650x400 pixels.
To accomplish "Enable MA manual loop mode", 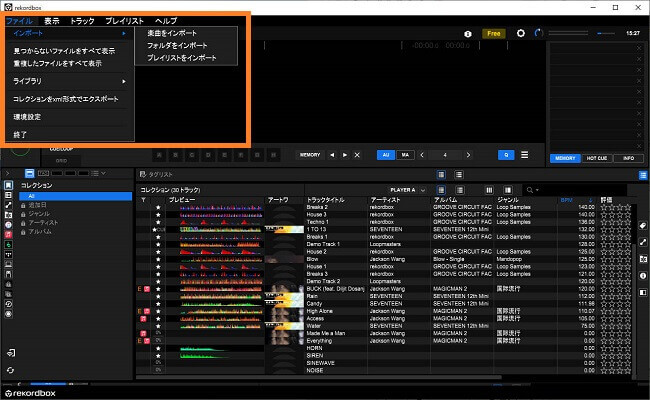I will [x=405, y=155].
